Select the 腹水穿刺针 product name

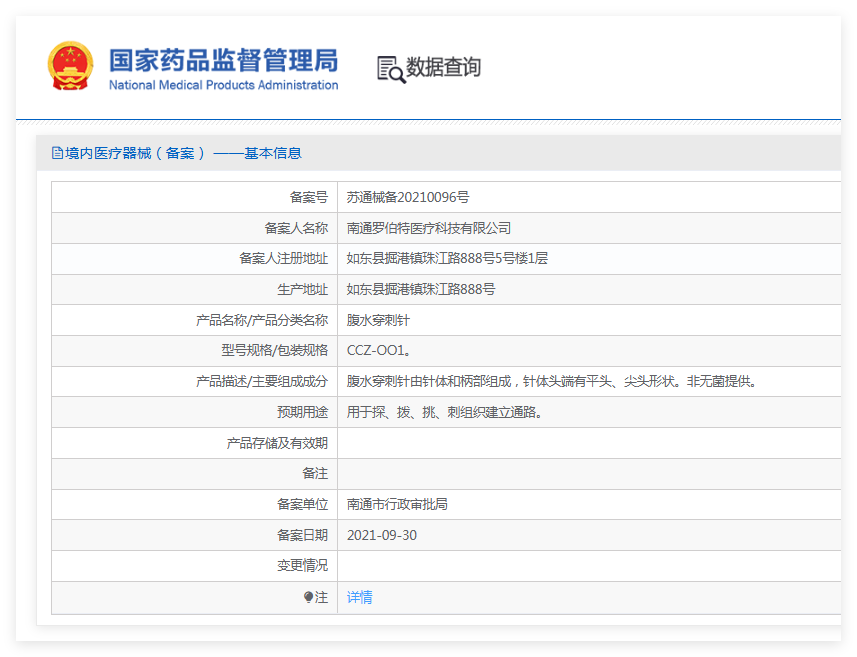(378, 320)
